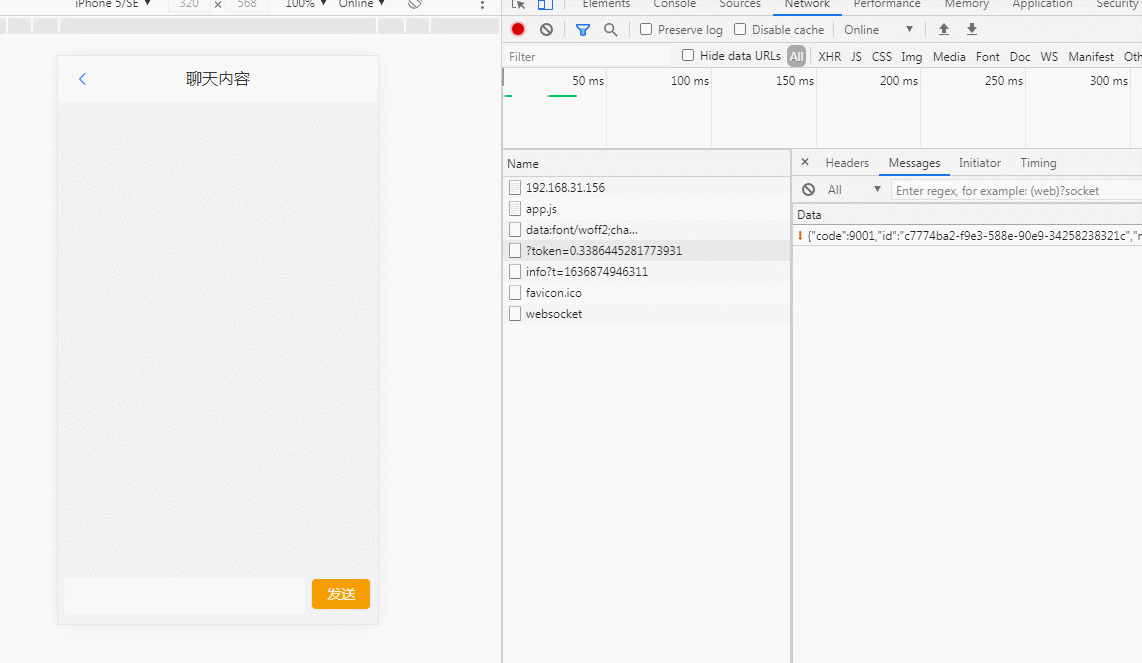1142x663 pixels.
Task: Close the request details panel
Action: (x=805, y=162)
